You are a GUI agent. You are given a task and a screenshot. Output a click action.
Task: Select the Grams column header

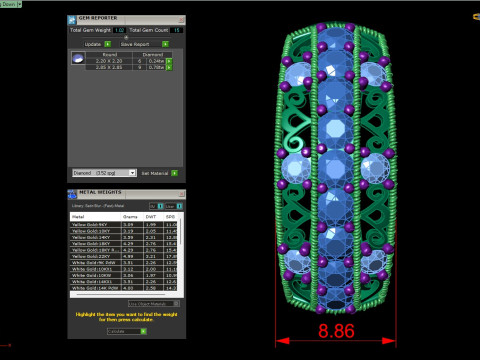132,217
